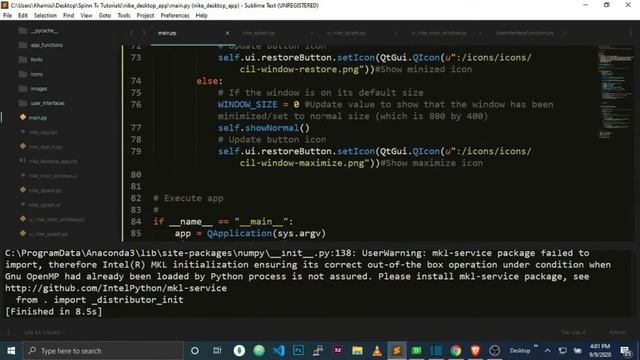Switch to the ui_nike_main_window.py tab
This screenshot has height=360, width=640.
(439, 33)
